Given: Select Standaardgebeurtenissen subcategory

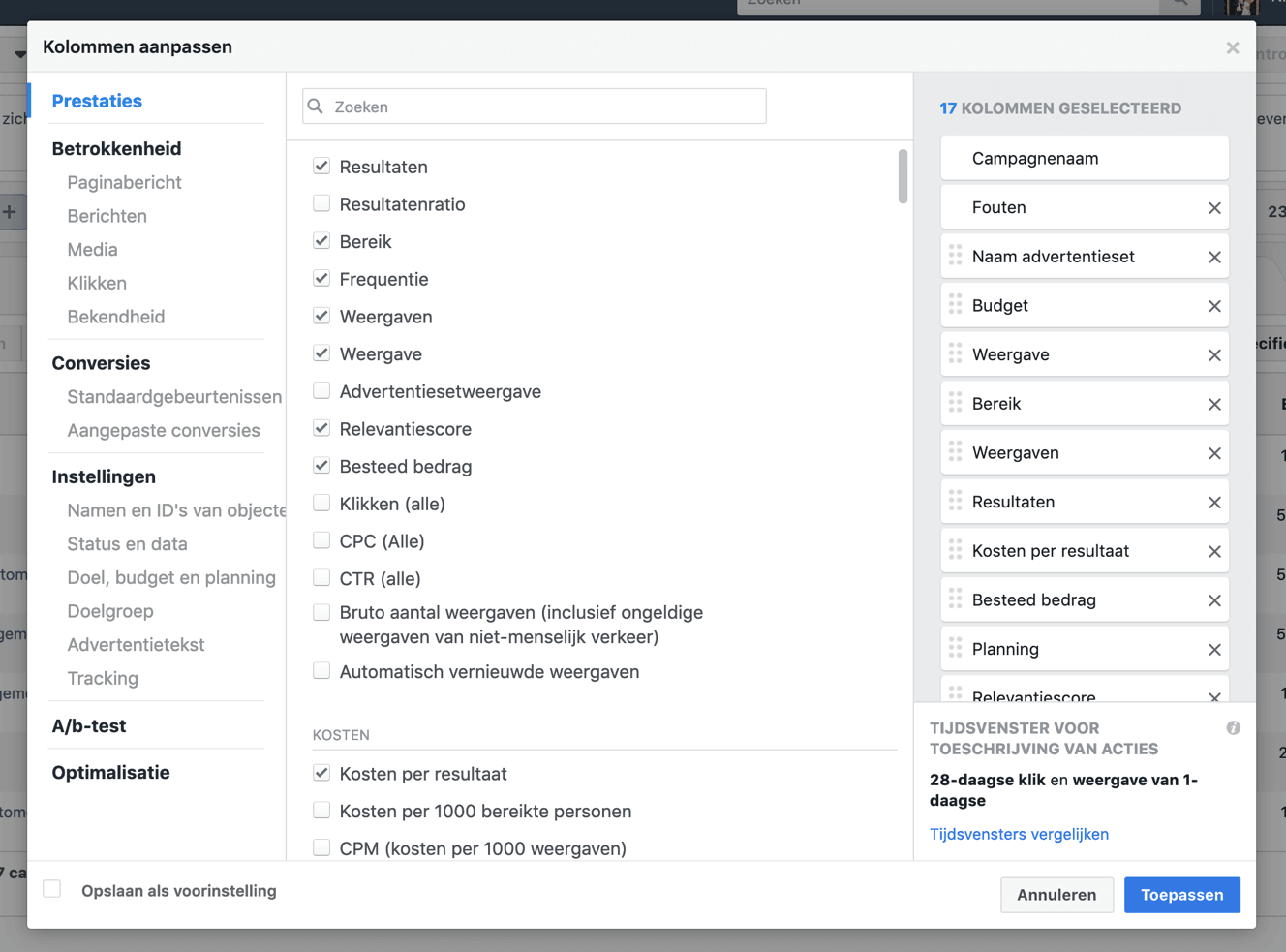Looking at the screenshot, I should click(174, 396).
